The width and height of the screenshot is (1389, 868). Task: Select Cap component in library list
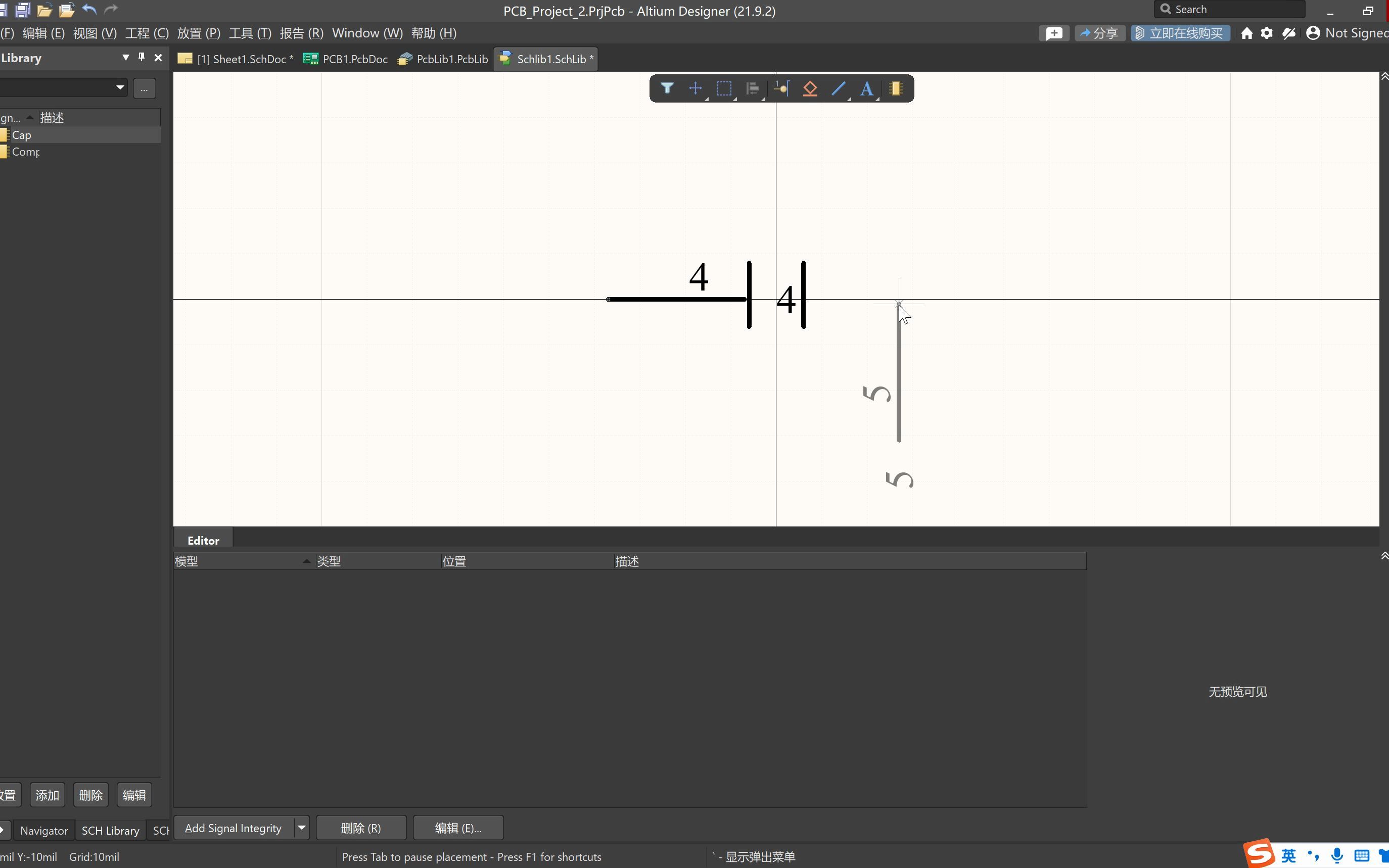(22, 134)
